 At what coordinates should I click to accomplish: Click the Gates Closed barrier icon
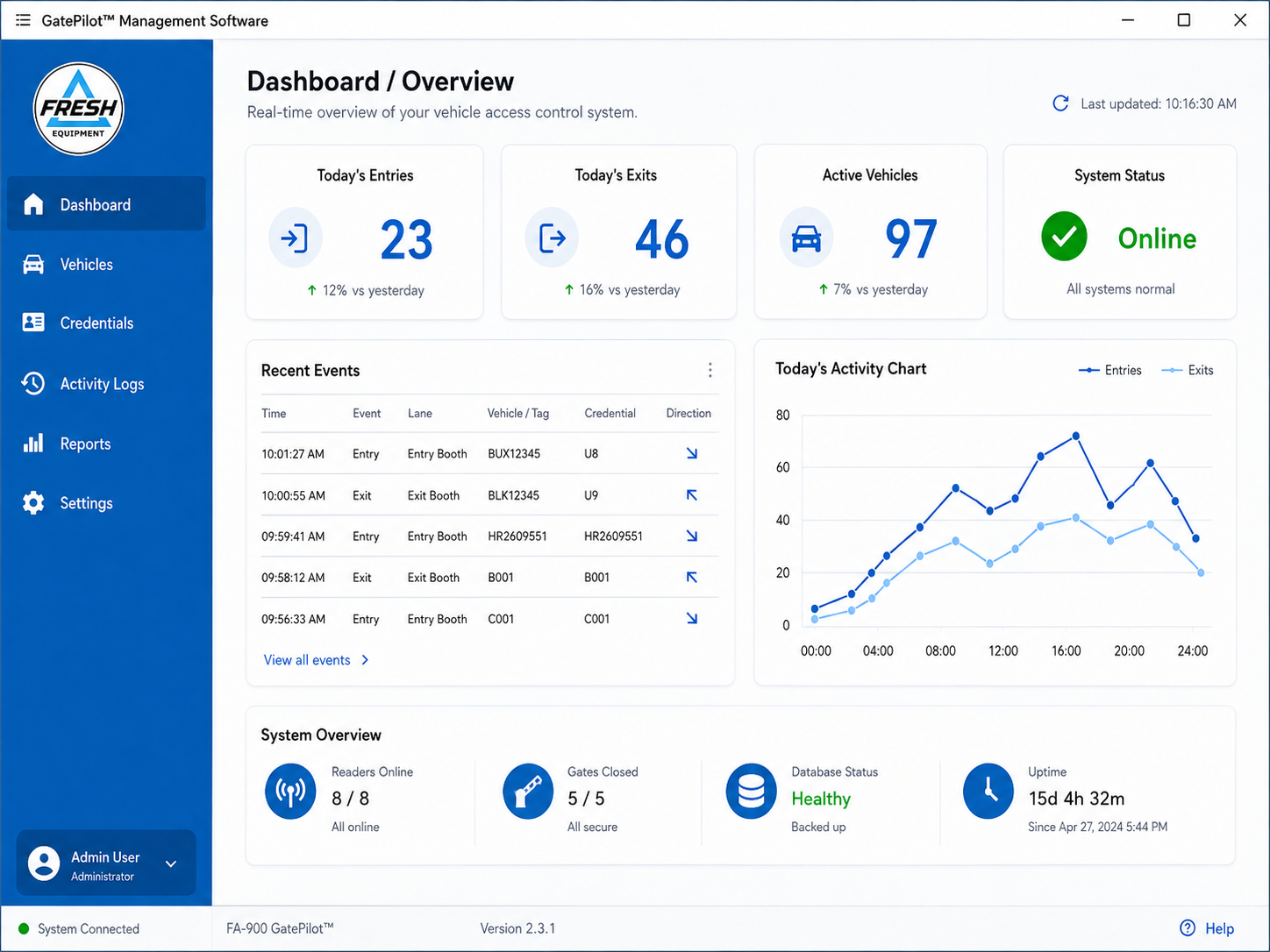click(528, 792)
